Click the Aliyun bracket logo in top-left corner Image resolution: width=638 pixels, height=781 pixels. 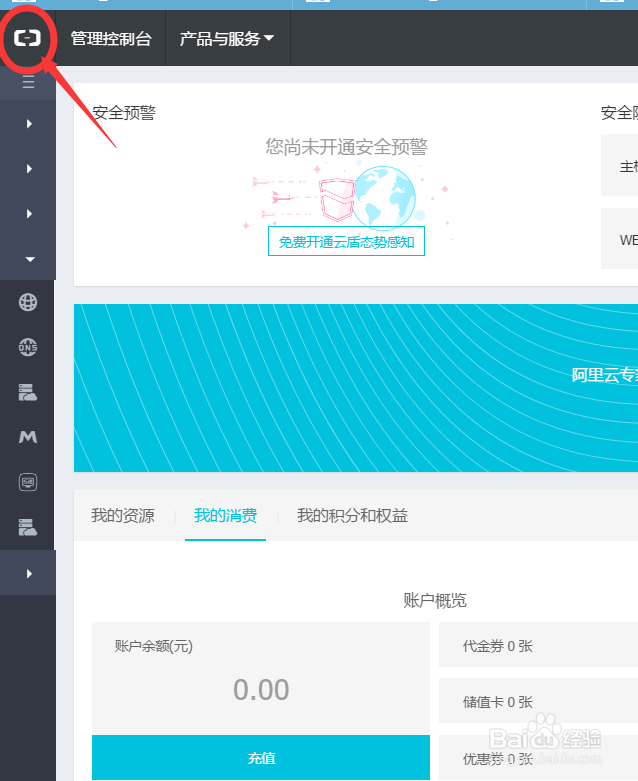pos(27,38)
